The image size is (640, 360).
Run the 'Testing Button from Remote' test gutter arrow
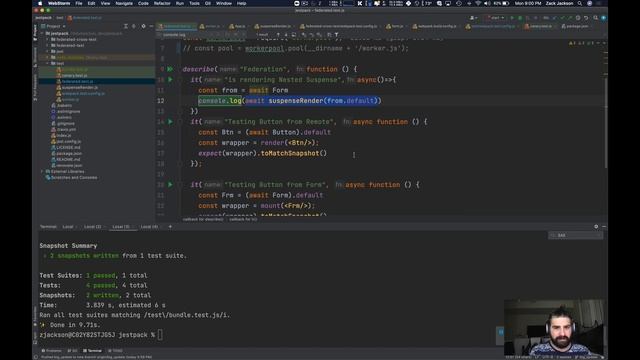click(170, 122)
